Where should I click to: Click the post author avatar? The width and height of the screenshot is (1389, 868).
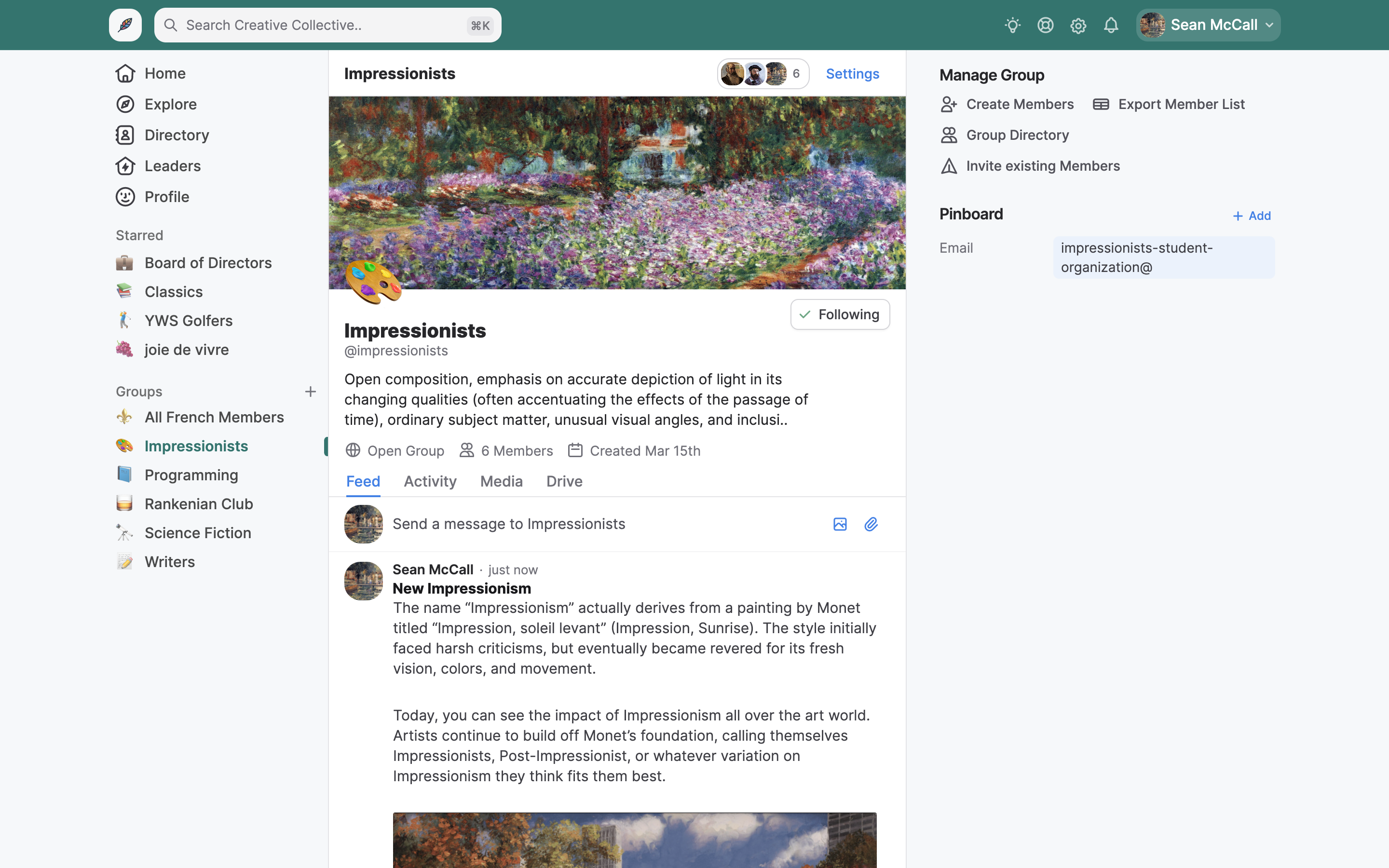[x=363, y=581]
